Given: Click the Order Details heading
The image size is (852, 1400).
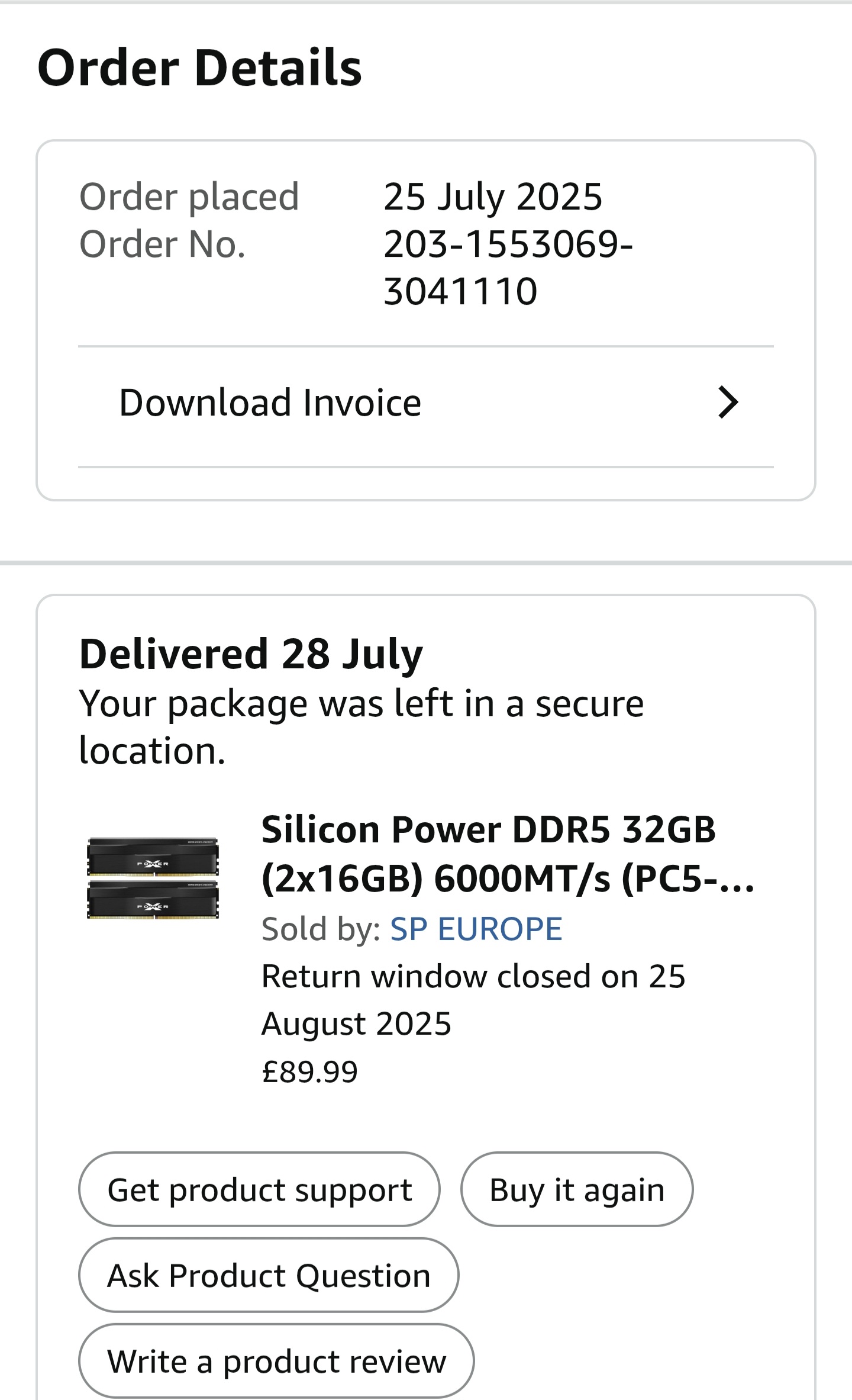Looking at the screenshot, I should [x=199, y=67].
